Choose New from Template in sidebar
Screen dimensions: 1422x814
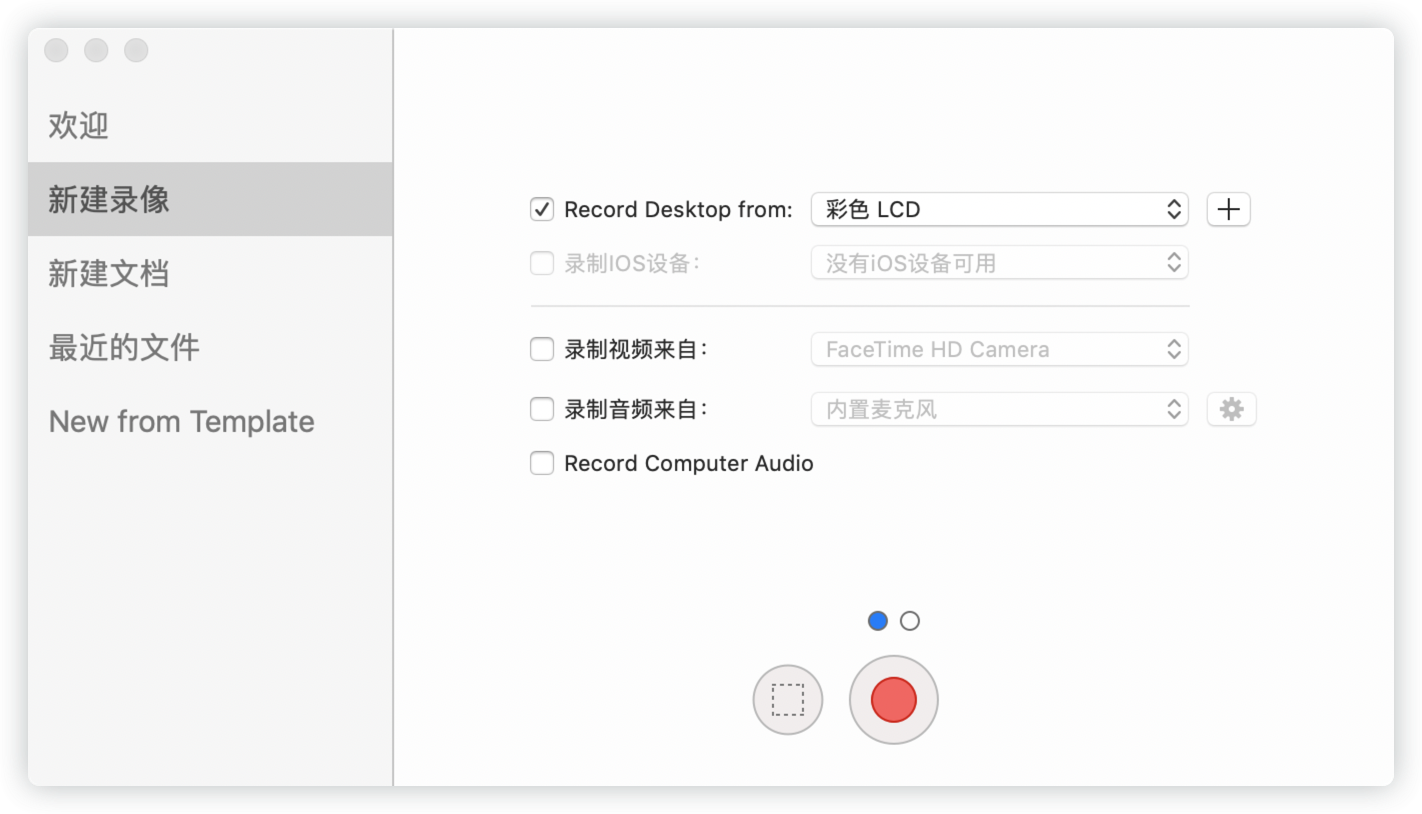tap(210, 421)
